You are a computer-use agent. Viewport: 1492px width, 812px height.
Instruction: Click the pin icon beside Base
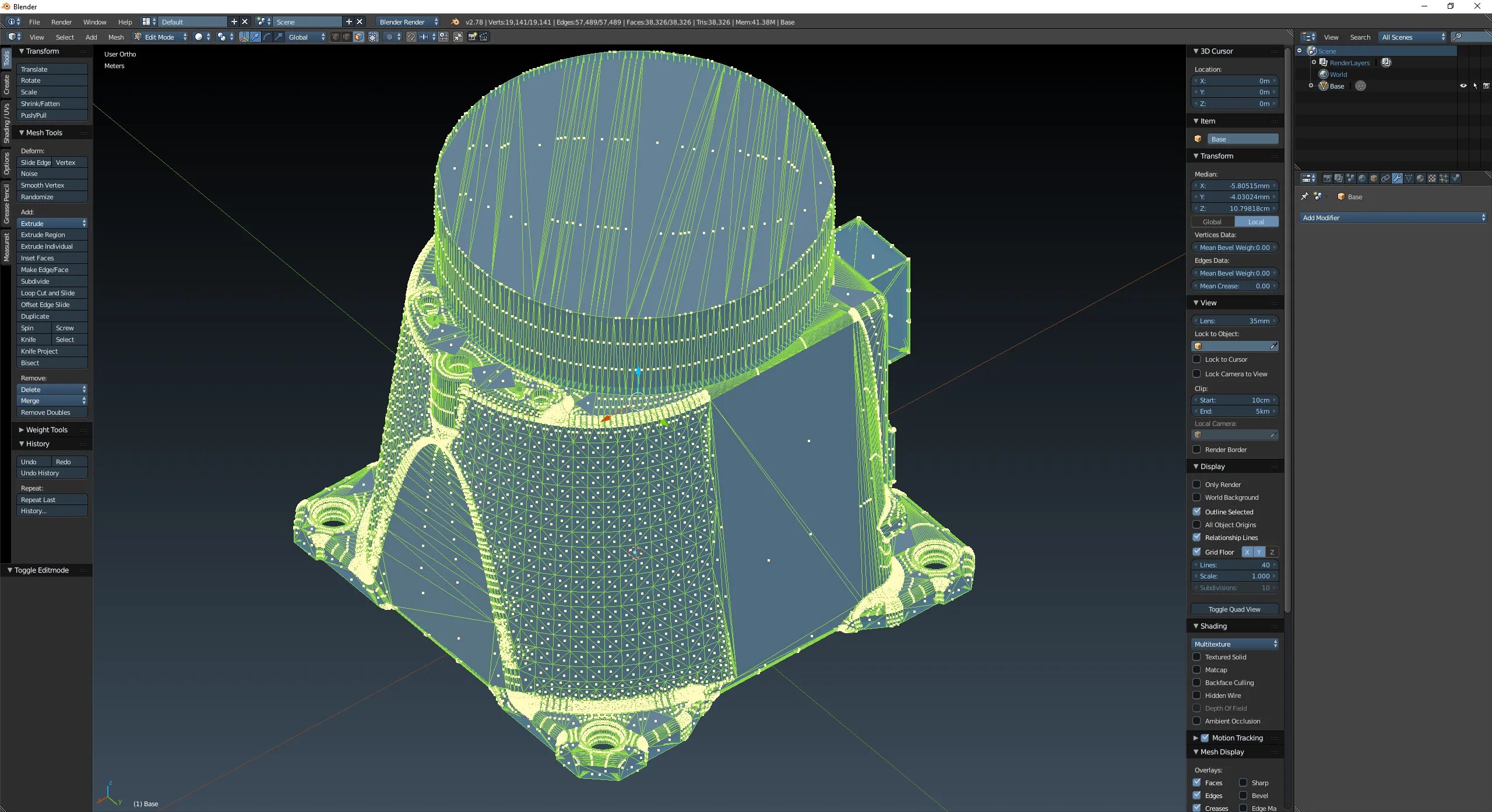point(1305,196)
